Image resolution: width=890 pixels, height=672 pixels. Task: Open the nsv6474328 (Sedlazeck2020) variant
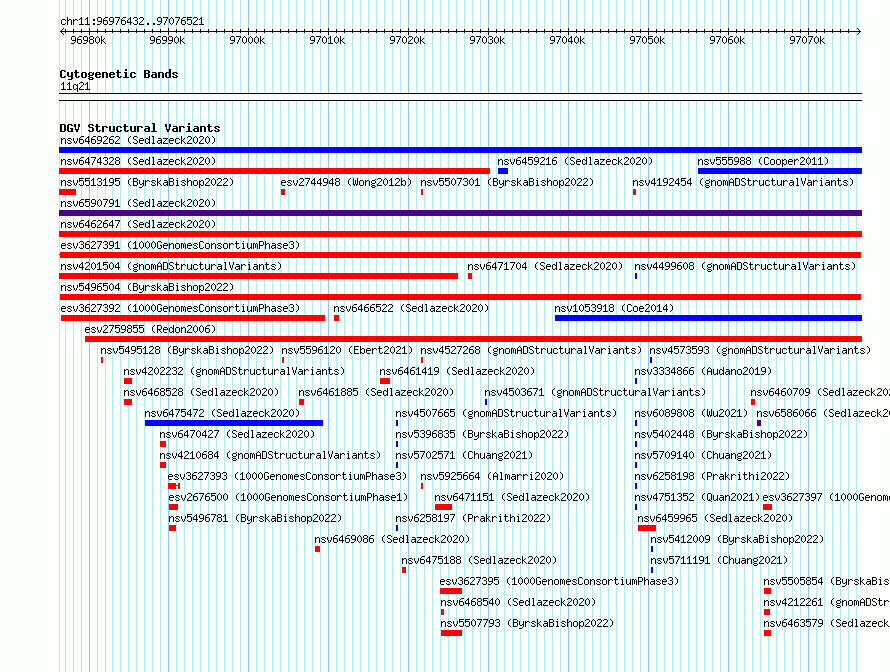click(138, 161)
